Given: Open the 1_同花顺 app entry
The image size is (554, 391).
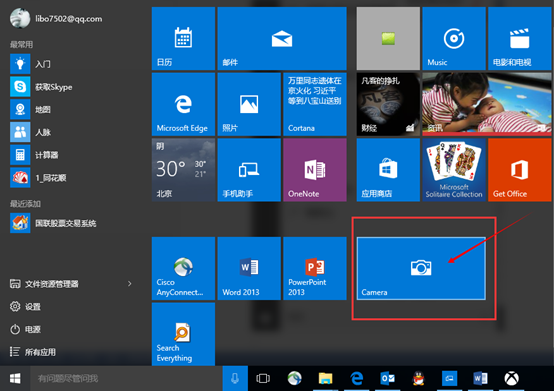Looking at the screenshot, I should click(x=38, y=178).
